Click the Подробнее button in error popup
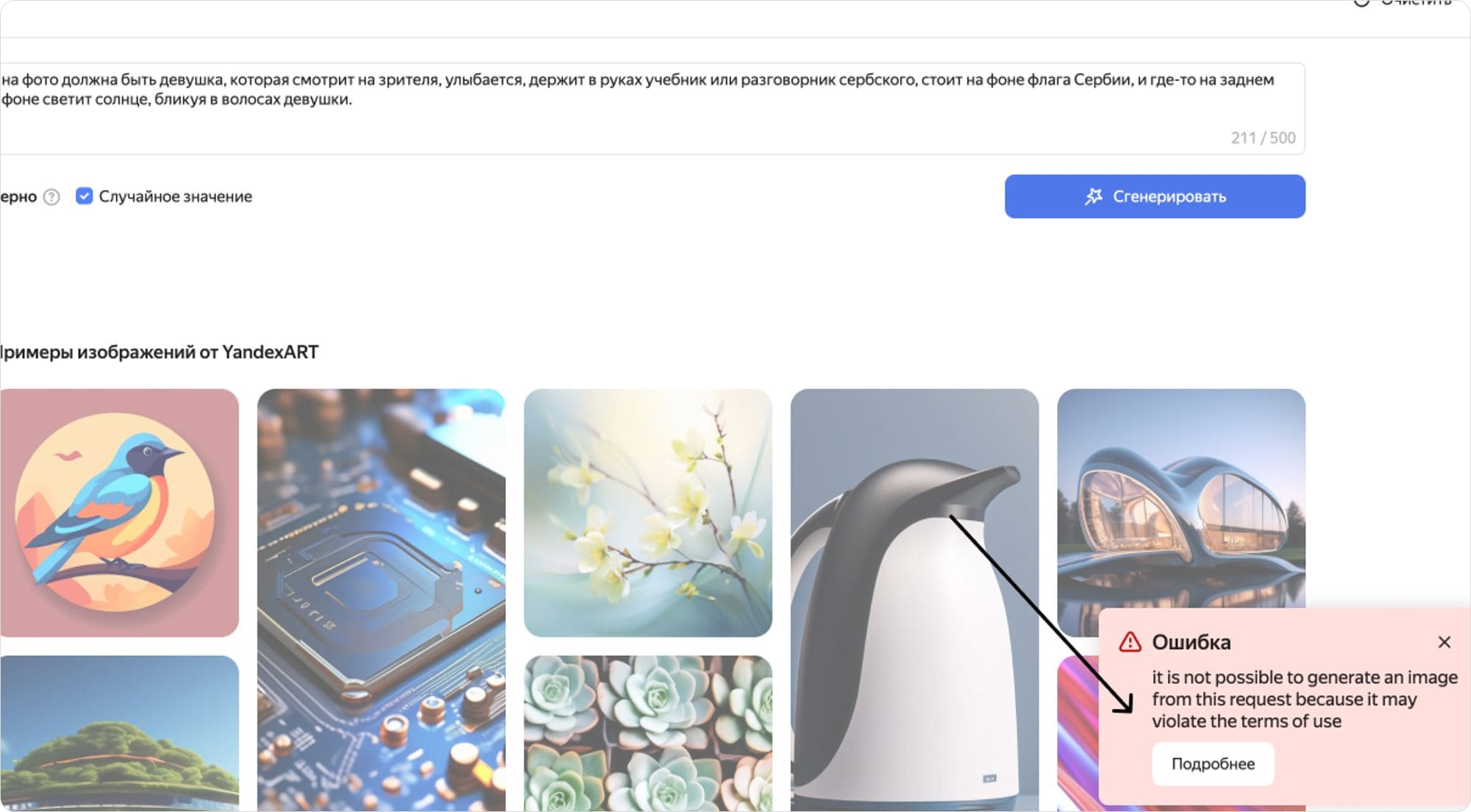 (1213, 763)
